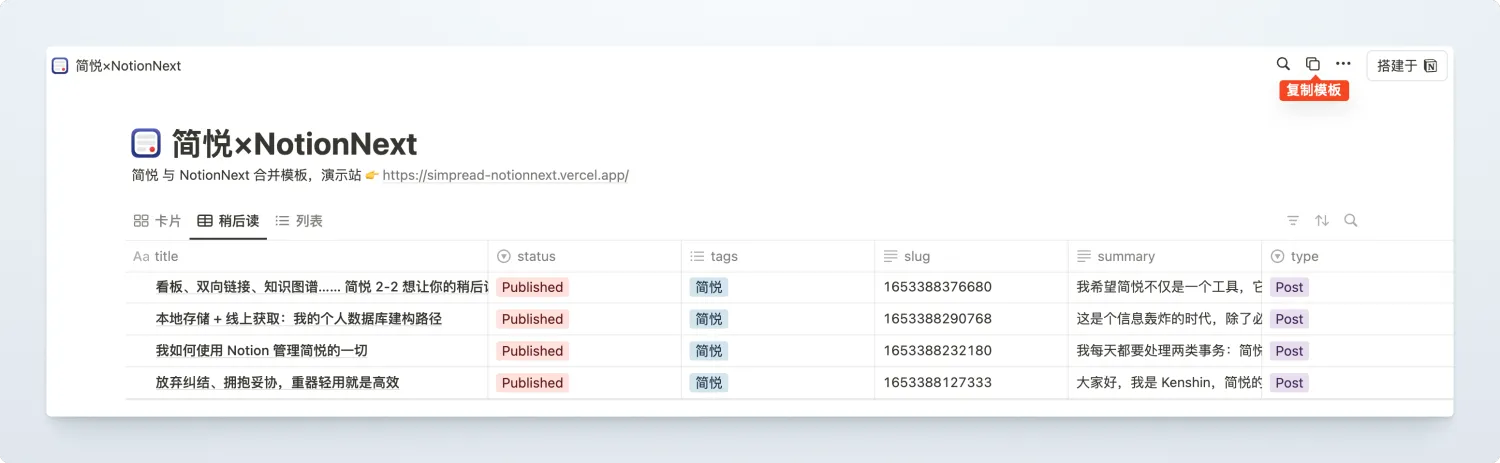The height and width of the screenshot is (463, 1500).
Task: Open row 看板、双向链接、知识图谱
Action: (322, 287)
